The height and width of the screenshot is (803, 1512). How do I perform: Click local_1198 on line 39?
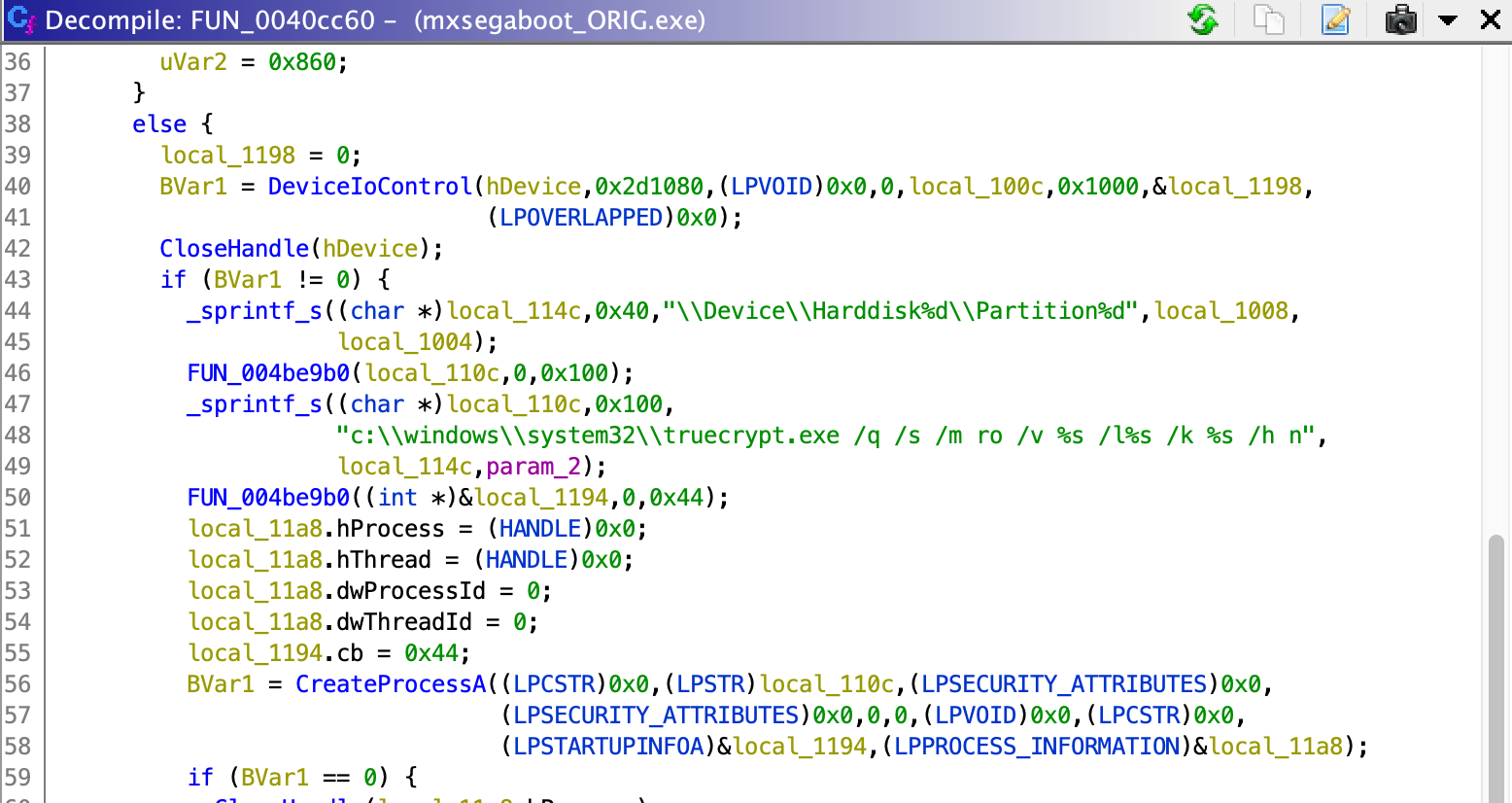point(227,155)
